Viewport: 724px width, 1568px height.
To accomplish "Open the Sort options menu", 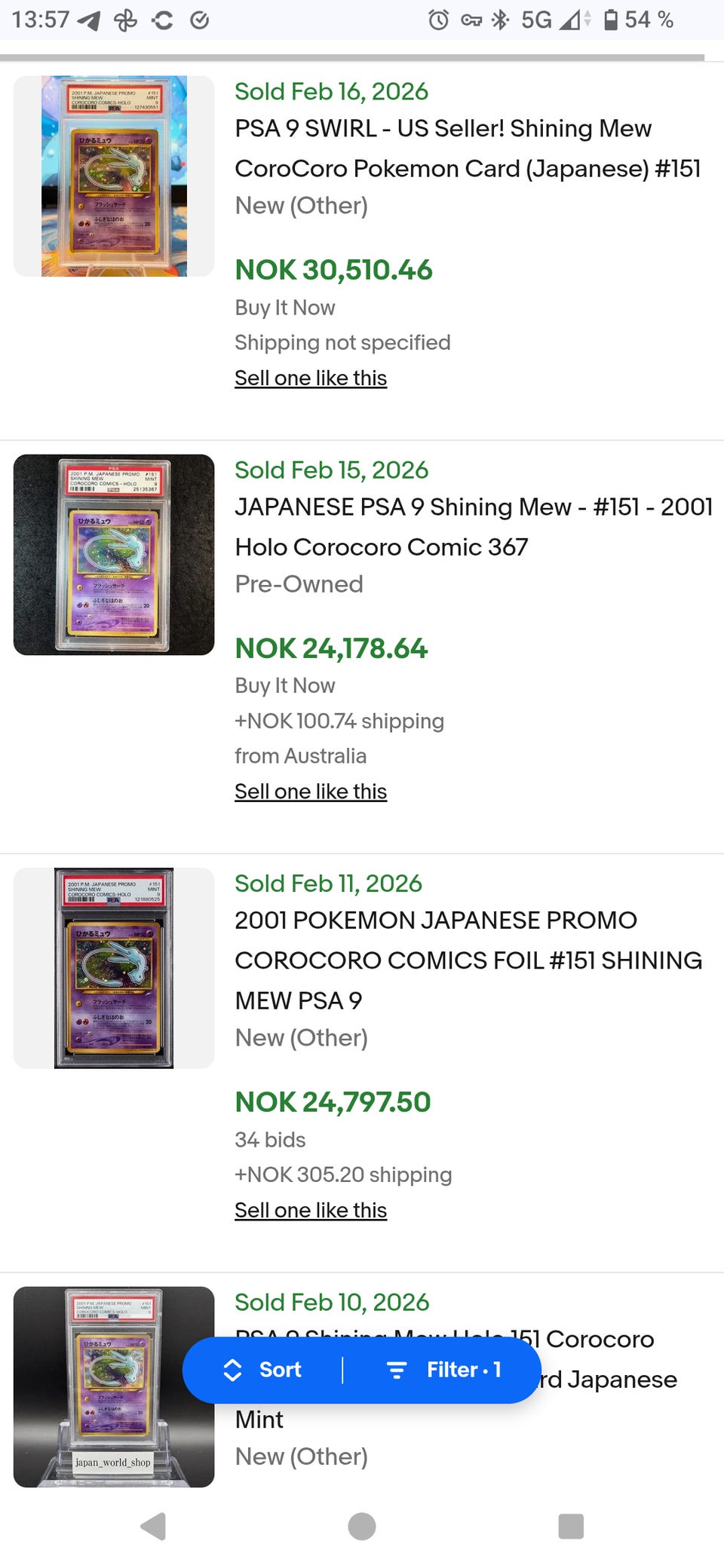I will point(263,1370).
